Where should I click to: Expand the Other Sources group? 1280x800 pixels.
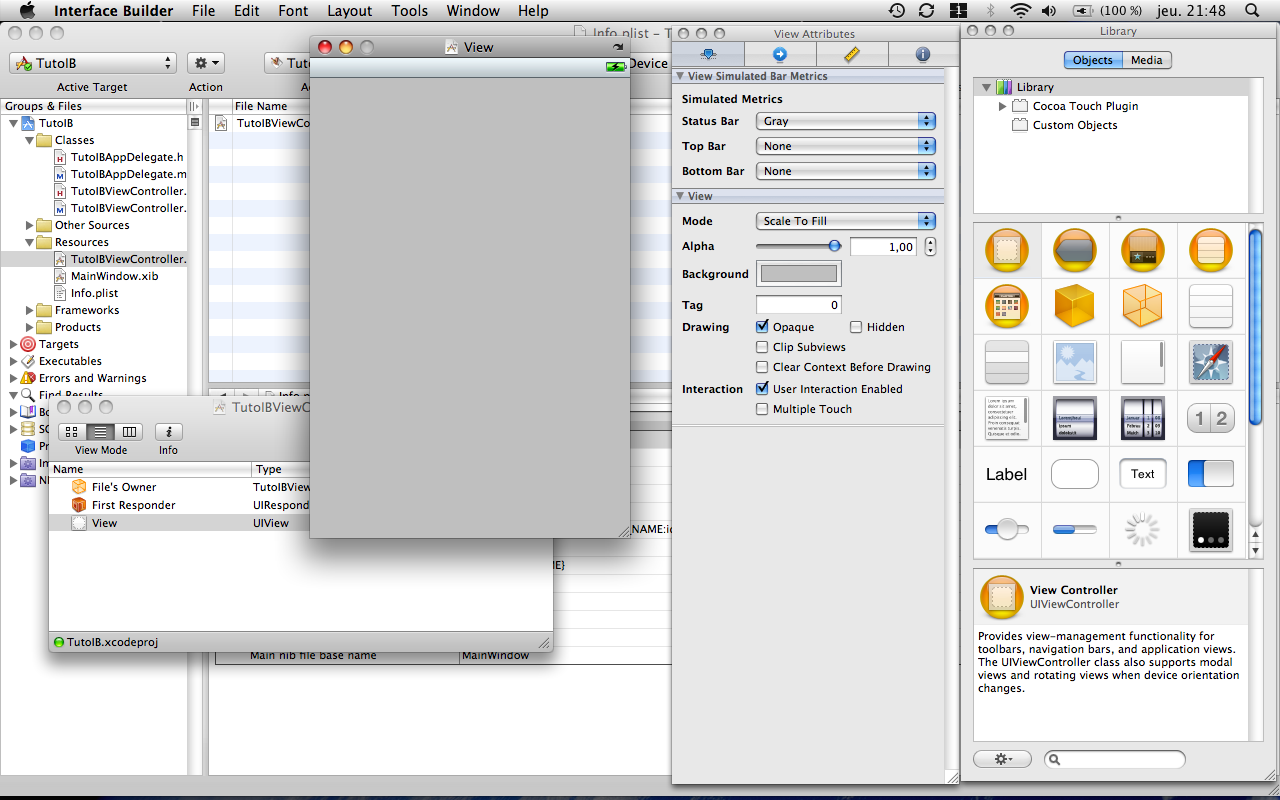click(30, 225)
